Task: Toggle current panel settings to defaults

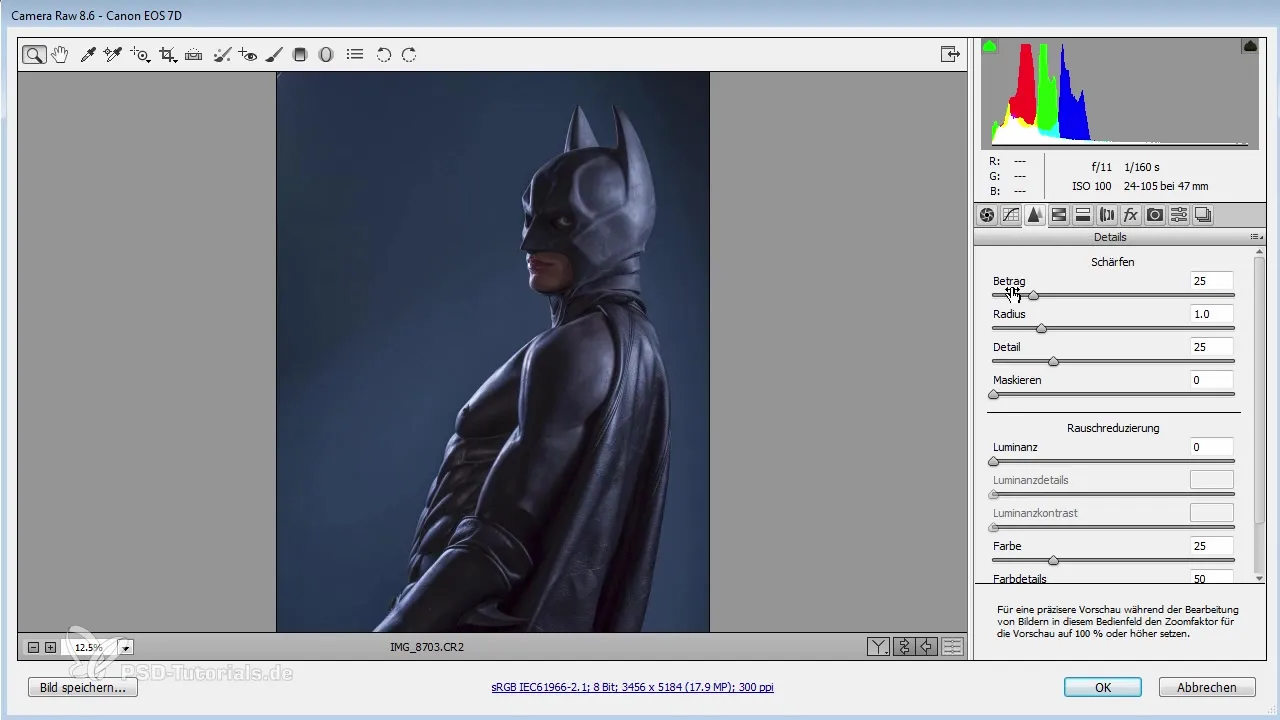Action: 952,647
